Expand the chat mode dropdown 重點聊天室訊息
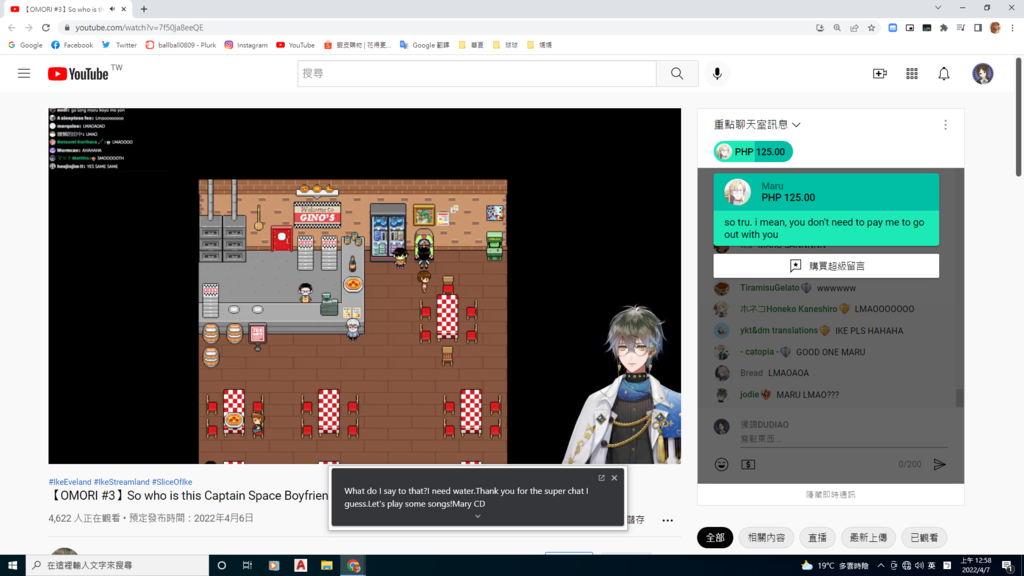The width and height of the screenshot is (1024, 576). pyautogui.click(x=757, y=125)
